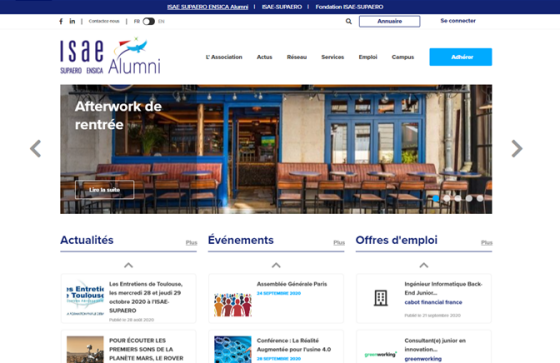Open the Facebook page icon
The height and width of the screenshot is (363, 560).
pyautogui.click(x=61, y=21)
